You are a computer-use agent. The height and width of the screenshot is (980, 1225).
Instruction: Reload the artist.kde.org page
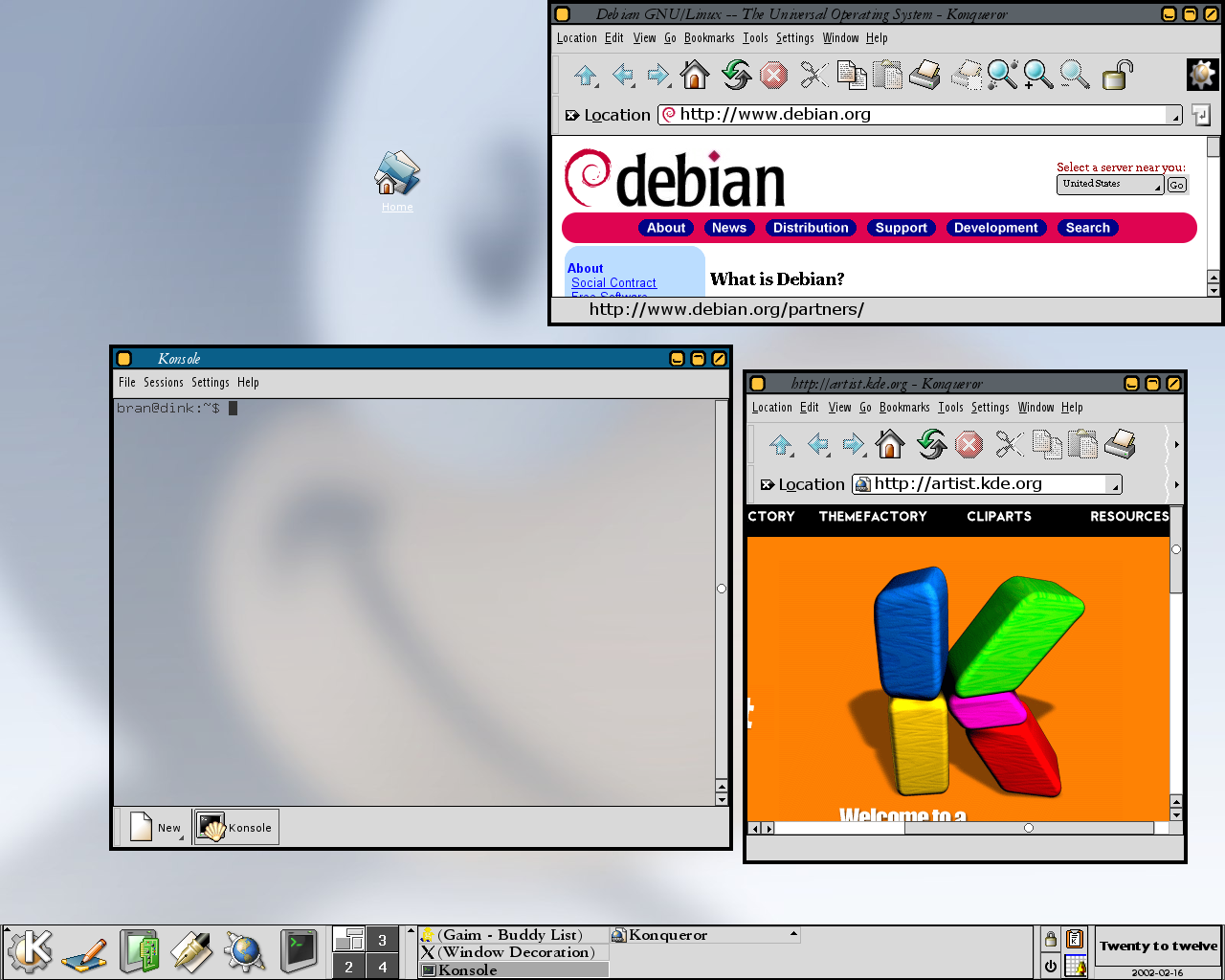pyautogui.click(x=931, y=444)
